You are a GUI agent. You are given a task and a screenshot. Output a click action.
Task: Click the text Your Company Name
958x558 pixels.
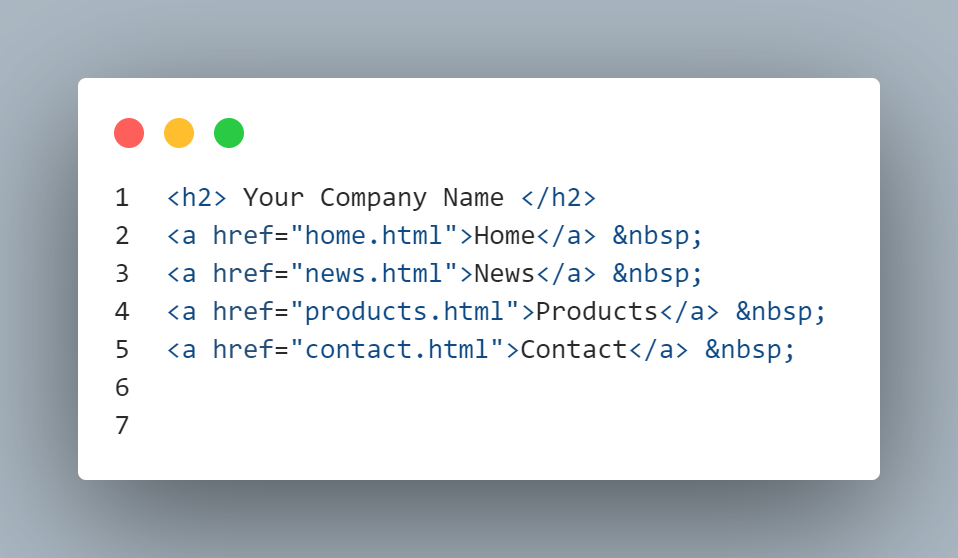[373, 198]
